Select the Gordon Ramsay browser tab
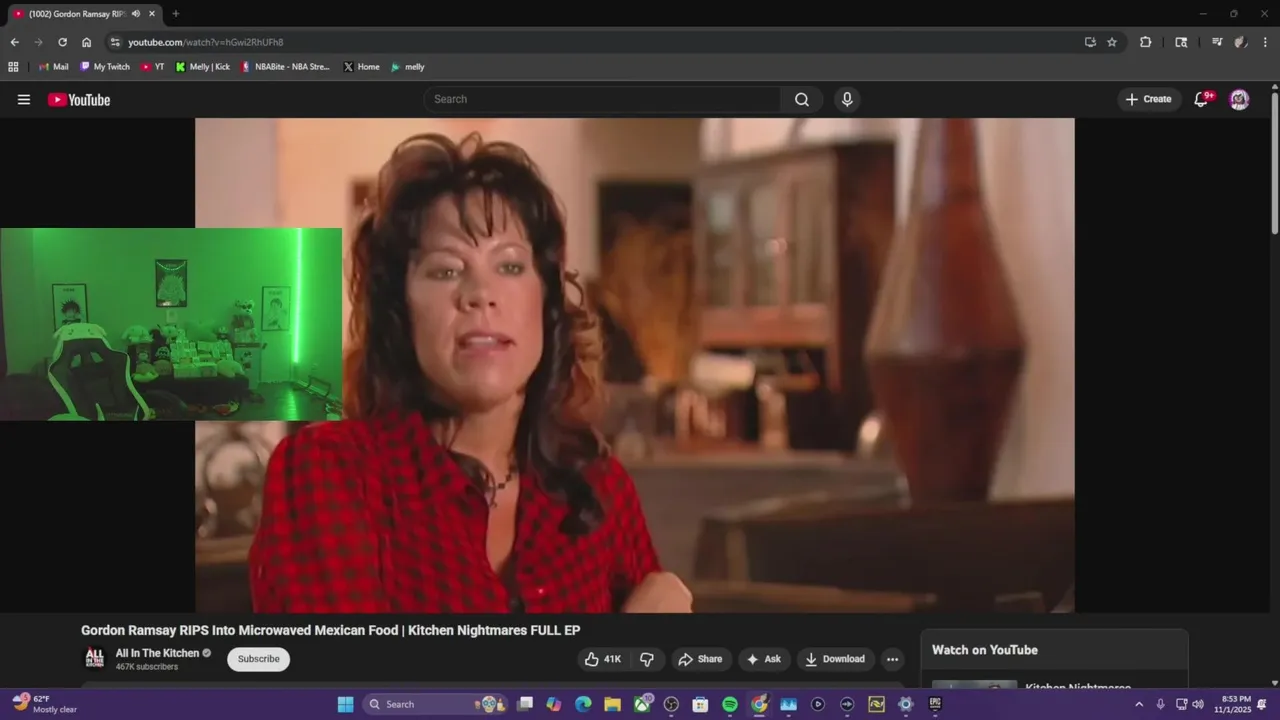This screenshot has height=720, width=1280. pyautogui.click(x=75, y=14)
